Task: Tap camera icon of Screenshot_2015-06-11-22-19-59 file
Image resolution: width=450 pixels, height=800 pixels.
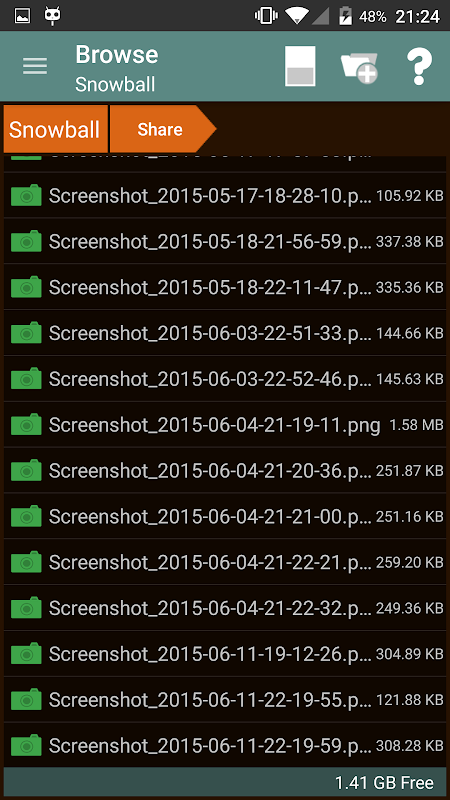Action: click(26, 745)
